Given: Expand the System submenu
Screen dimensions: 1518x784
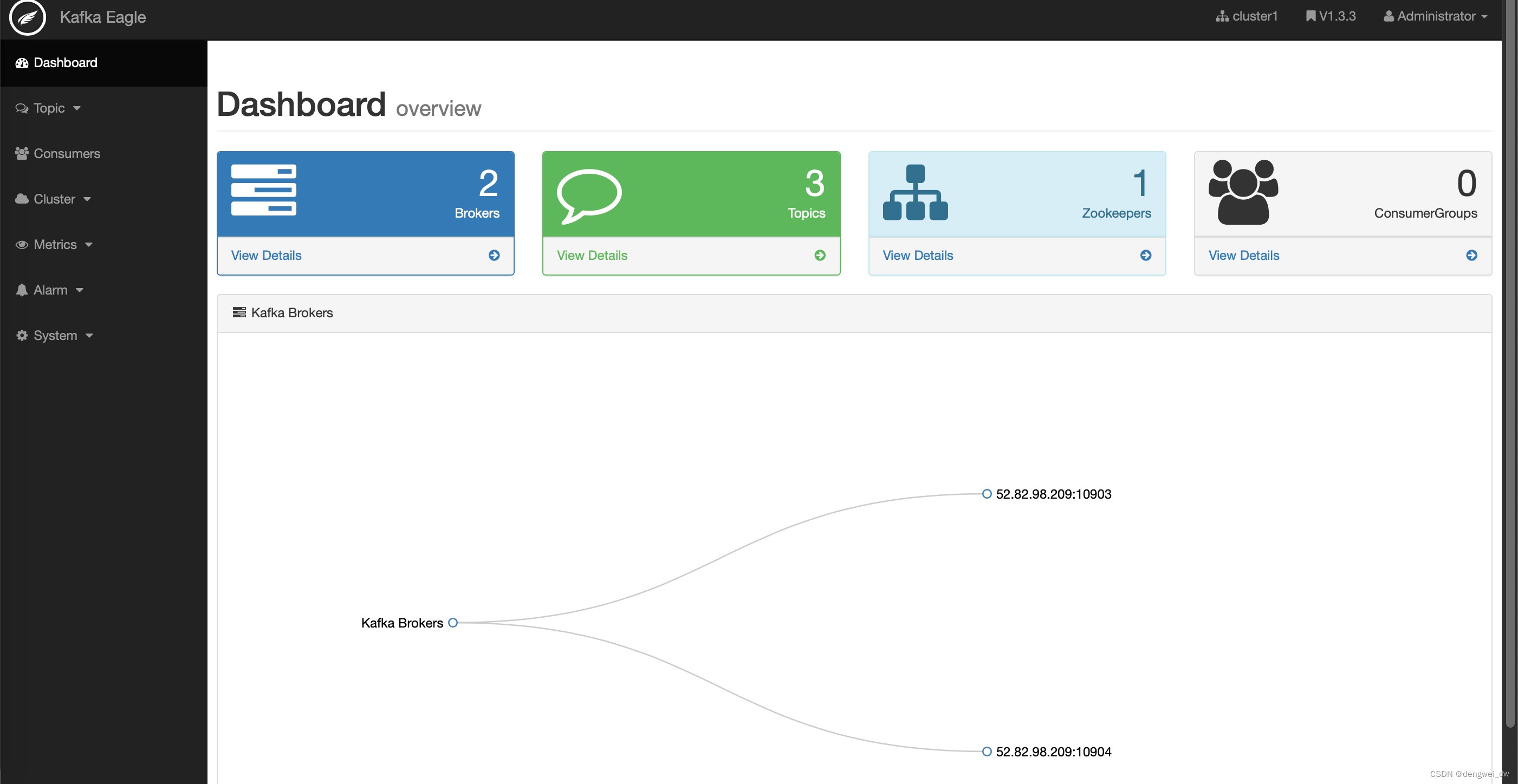Looking at the screenshot, I should click(x=55, y=335).
